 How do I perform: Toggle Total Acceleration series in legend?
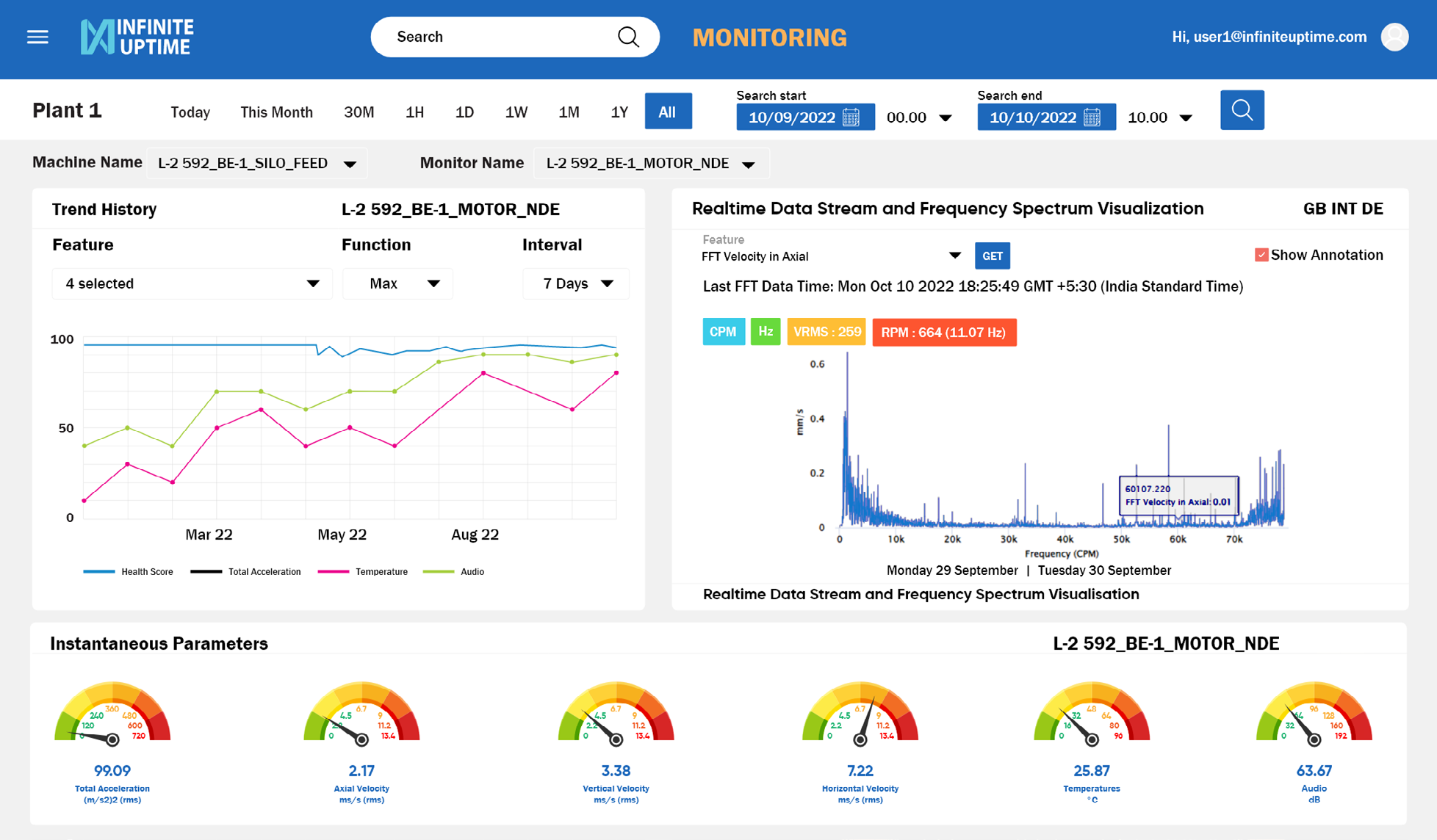pos(245,571)
